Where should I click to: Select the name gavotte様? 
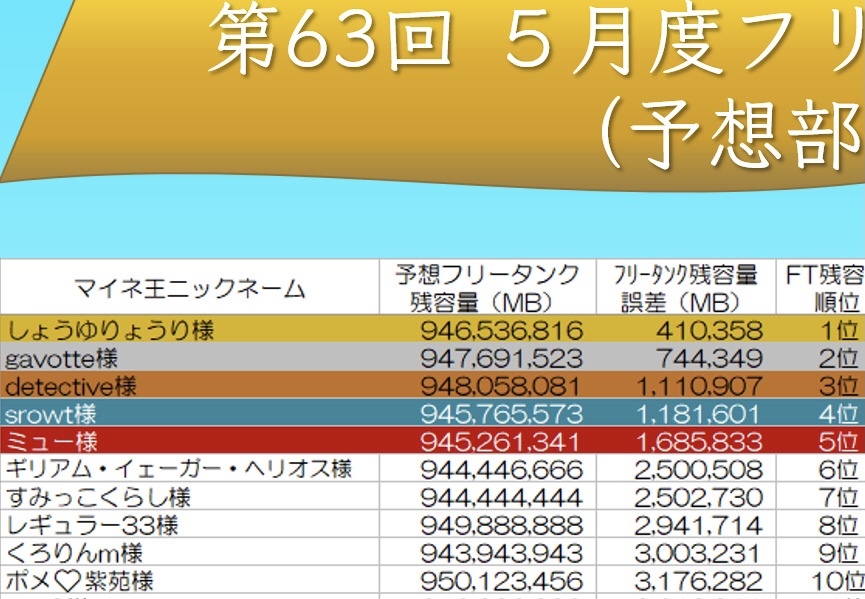tap(61, 358)
